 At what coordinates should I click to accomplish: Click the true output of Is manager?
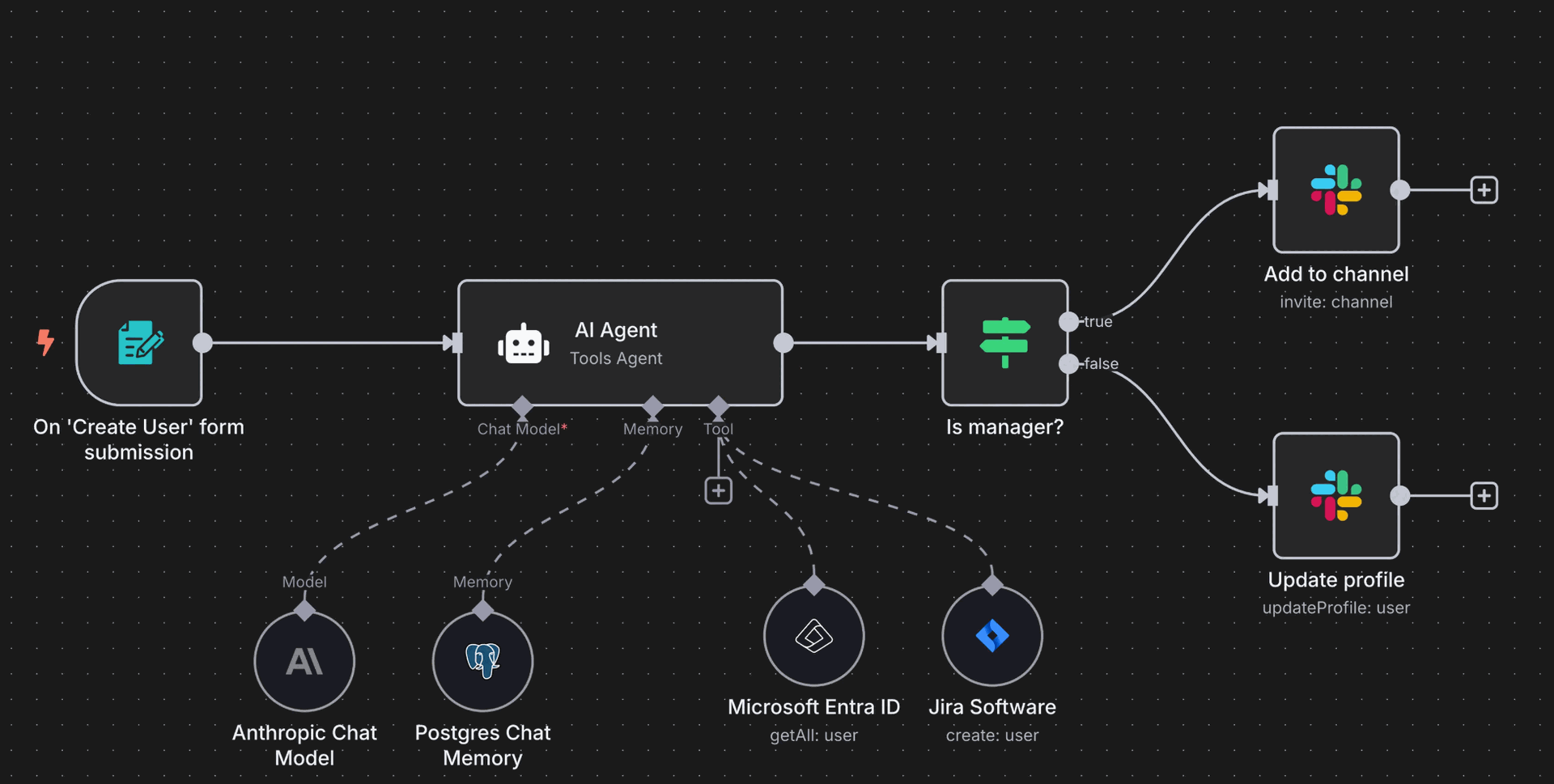pos(1069,321)
